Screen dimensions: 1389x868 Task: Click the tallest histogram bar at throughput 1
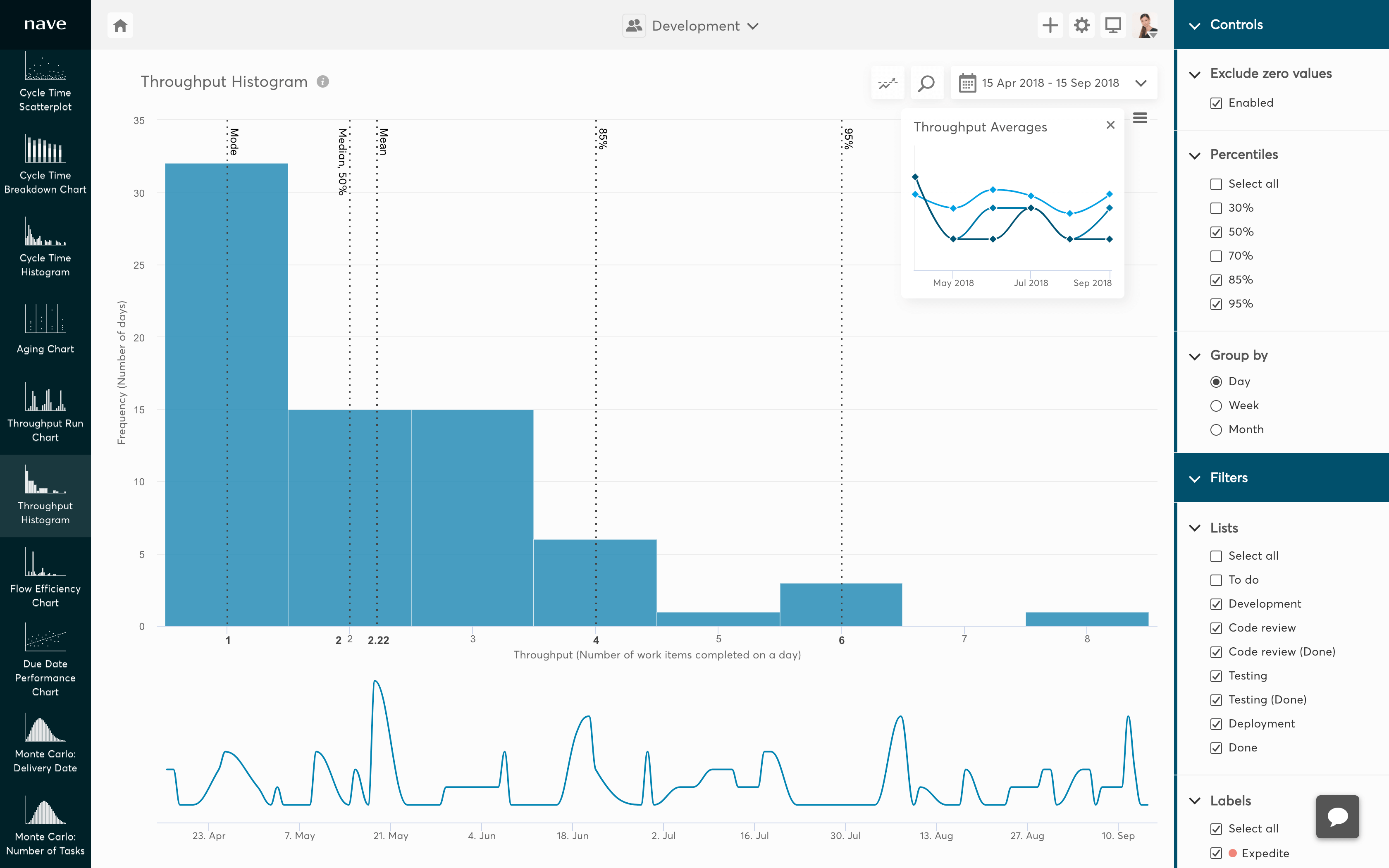click(227, 396)
